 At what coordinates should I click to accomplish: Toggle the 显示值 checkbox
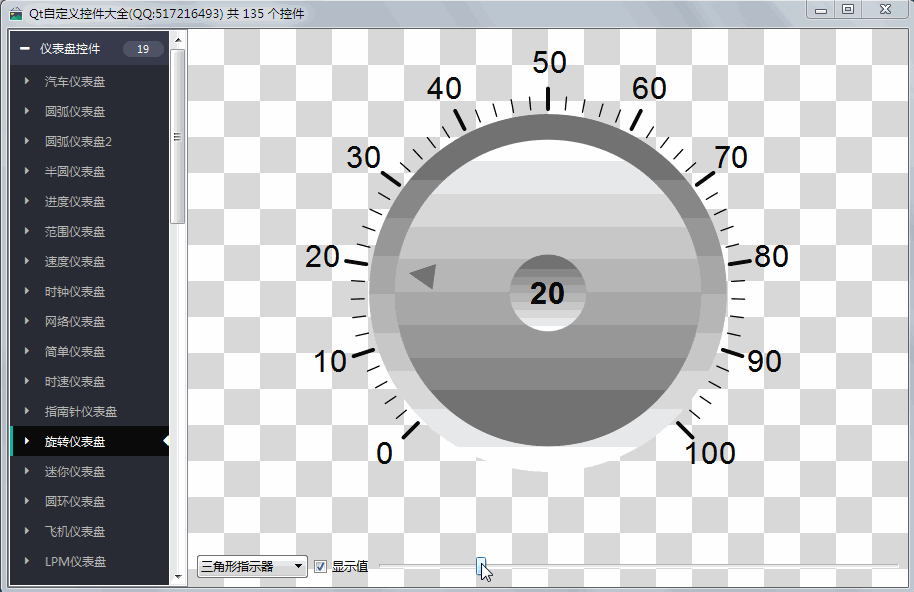tap(320, 566)
